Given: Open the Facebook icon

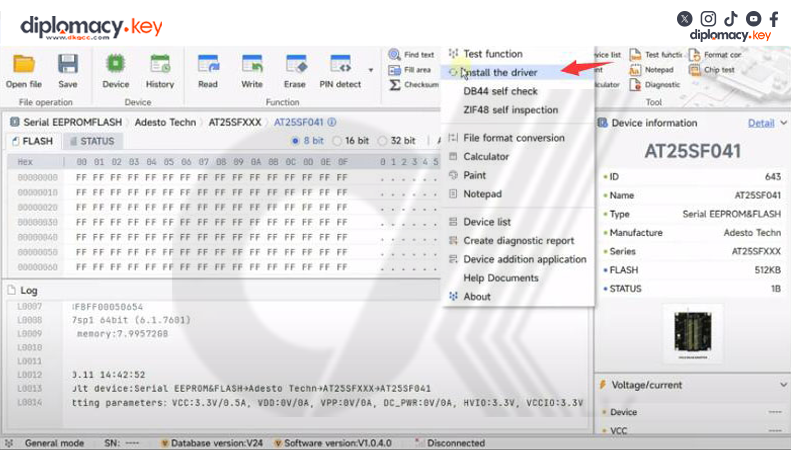Looking at the screenshot, I should [774, 19].
